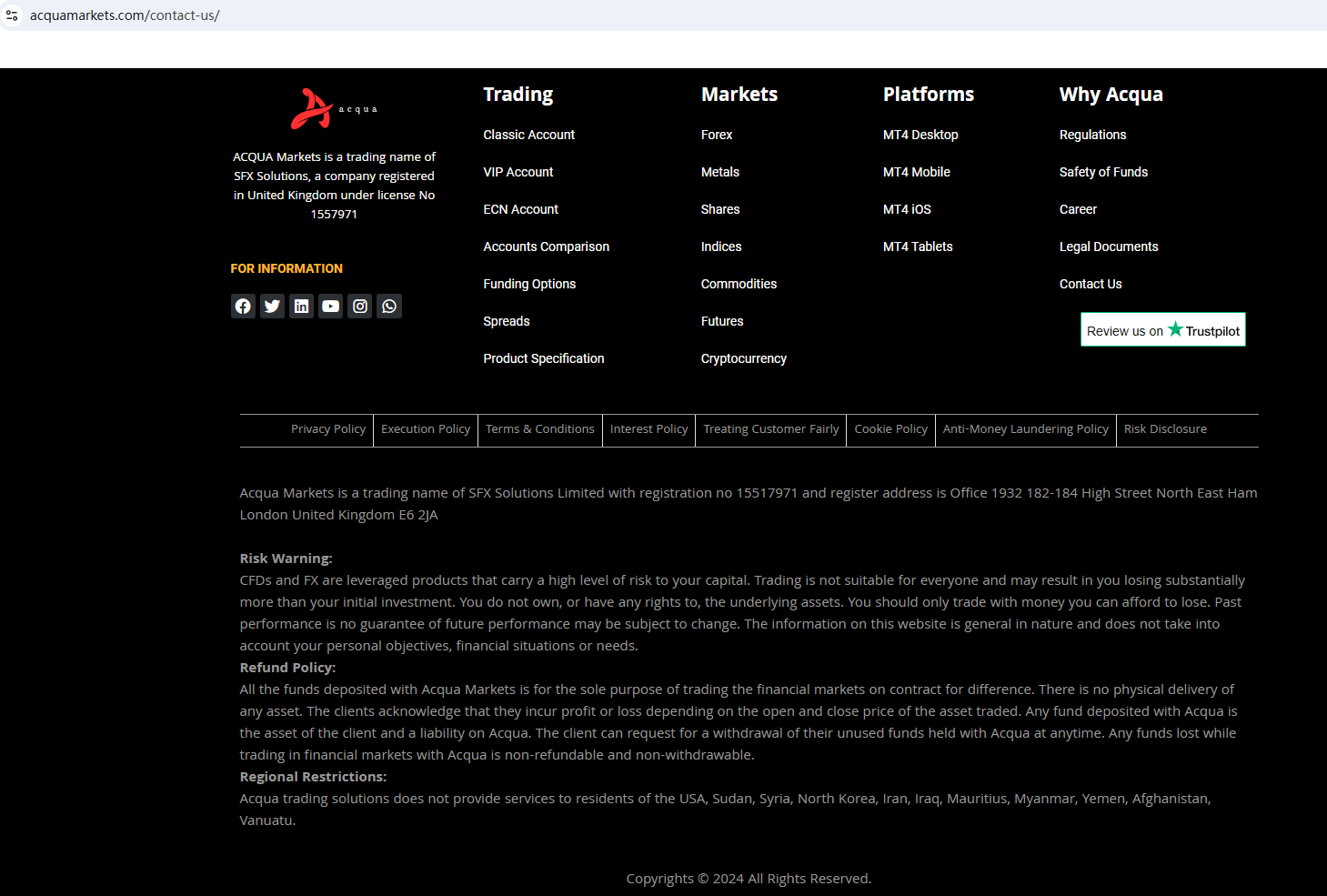The image size is (1327, 896).
Task: Open the Classic Account link
Action: click(529, 135)
